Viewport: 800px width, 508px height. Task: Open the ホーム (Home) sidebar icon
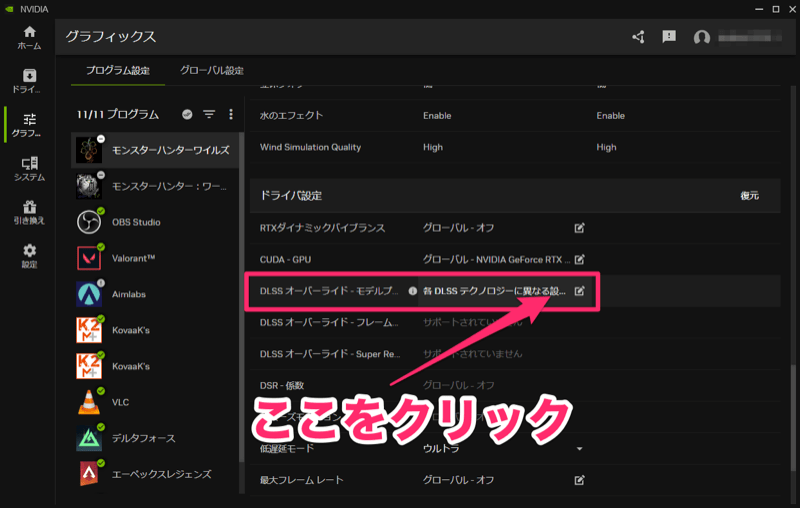pyautogui.click(x=27, y=37)
